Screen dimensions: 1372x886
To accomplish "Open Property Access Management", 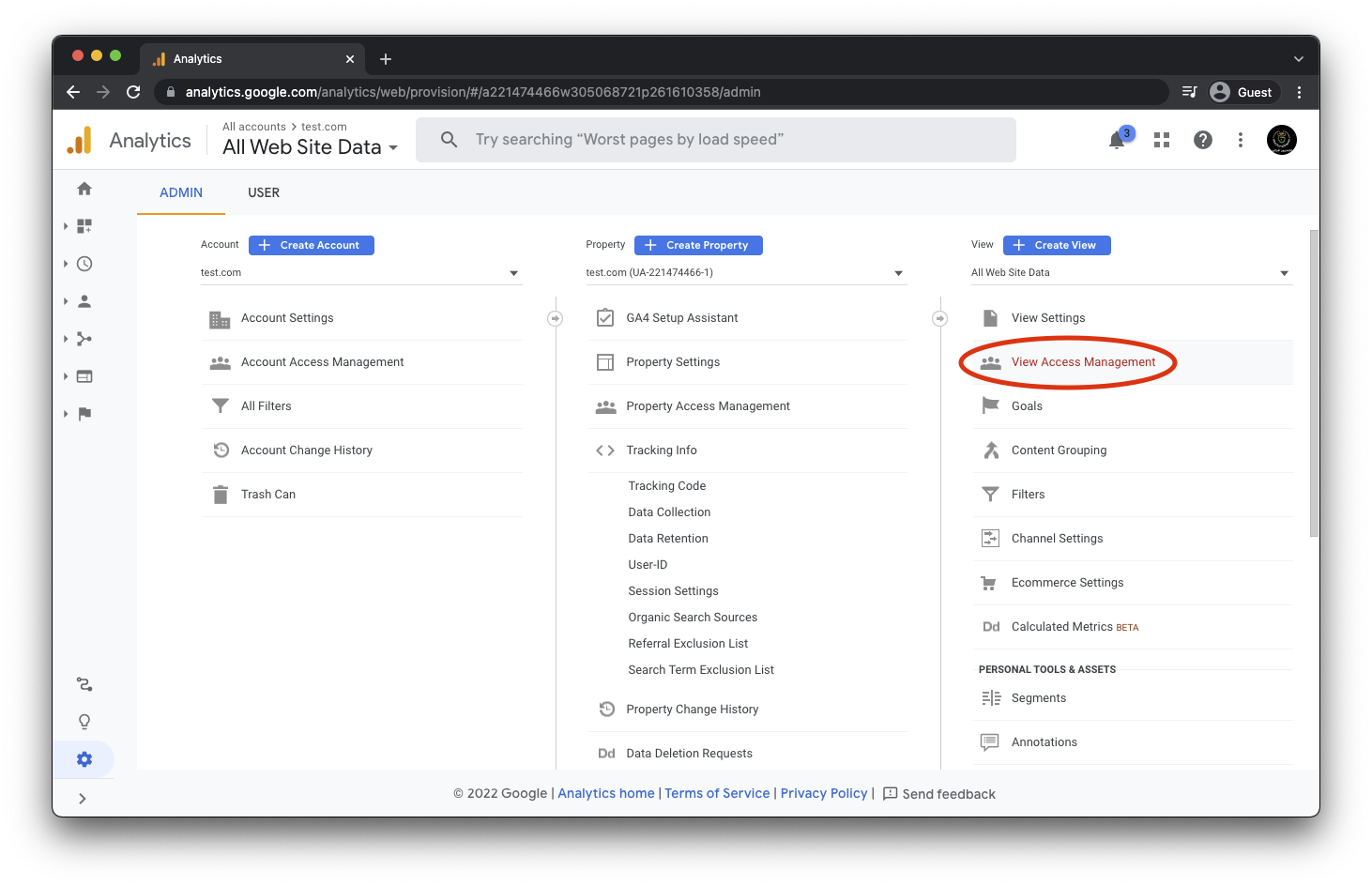I will point(747,406).
